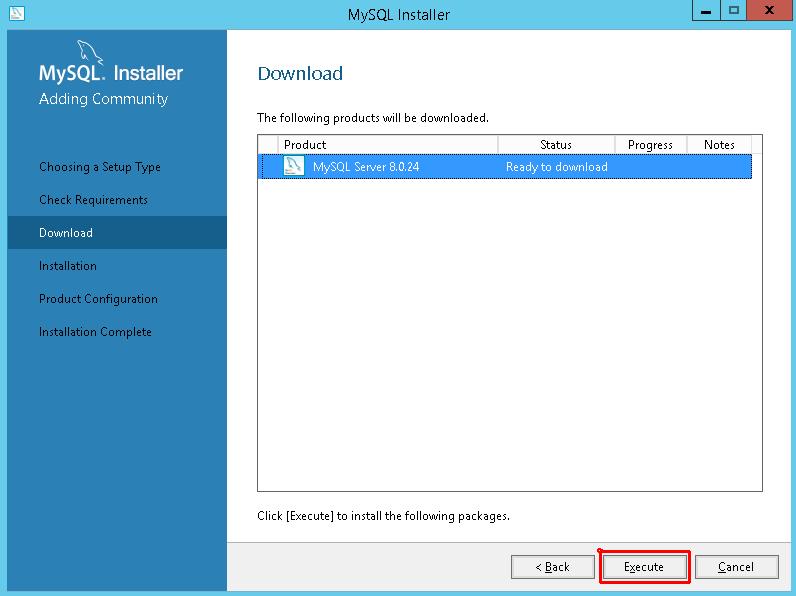
Task: Select the Installation step in sidebar
Action: pos(68,266)
